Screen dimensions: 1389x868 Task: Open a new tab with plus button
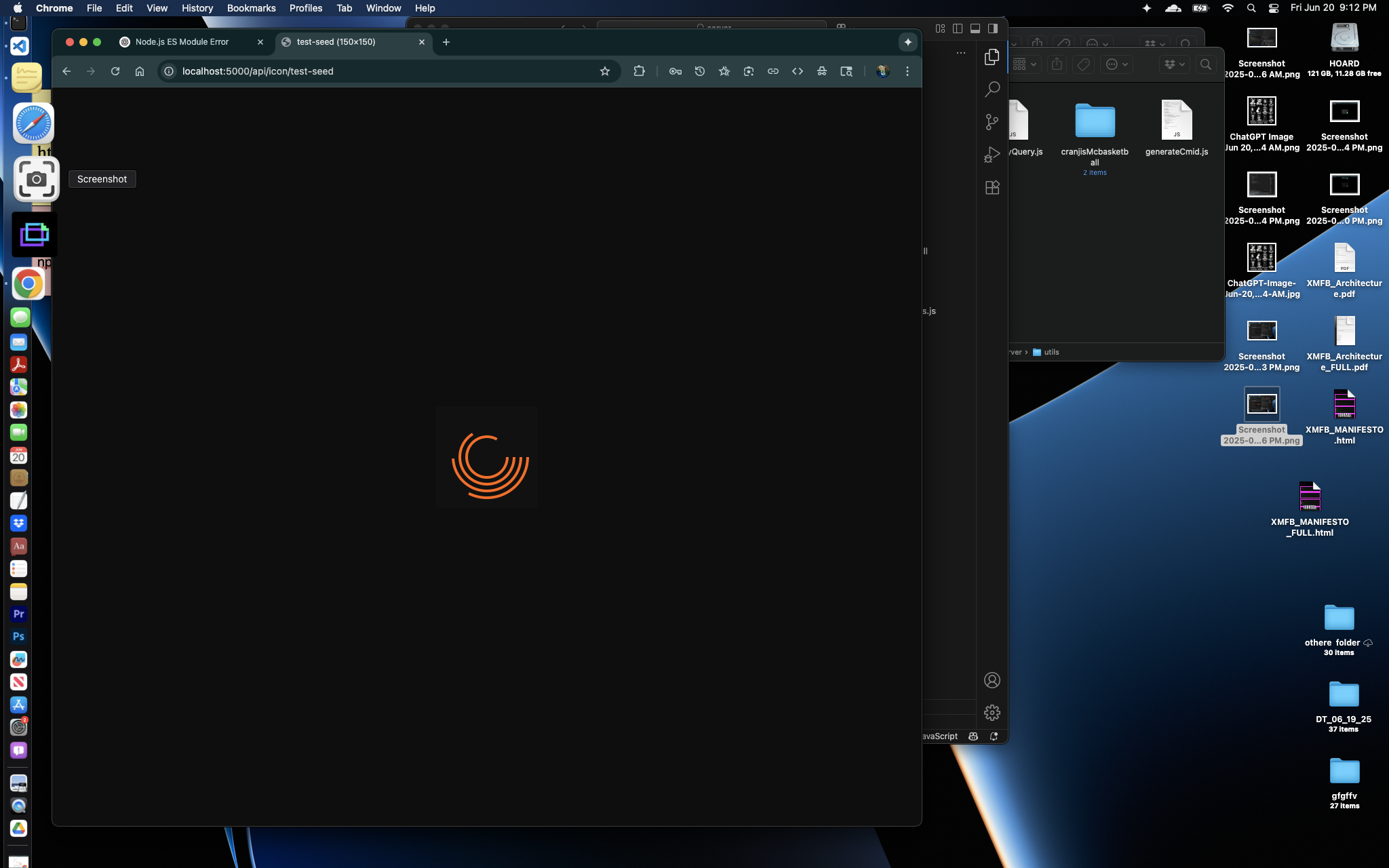click(x=446, y=42)
